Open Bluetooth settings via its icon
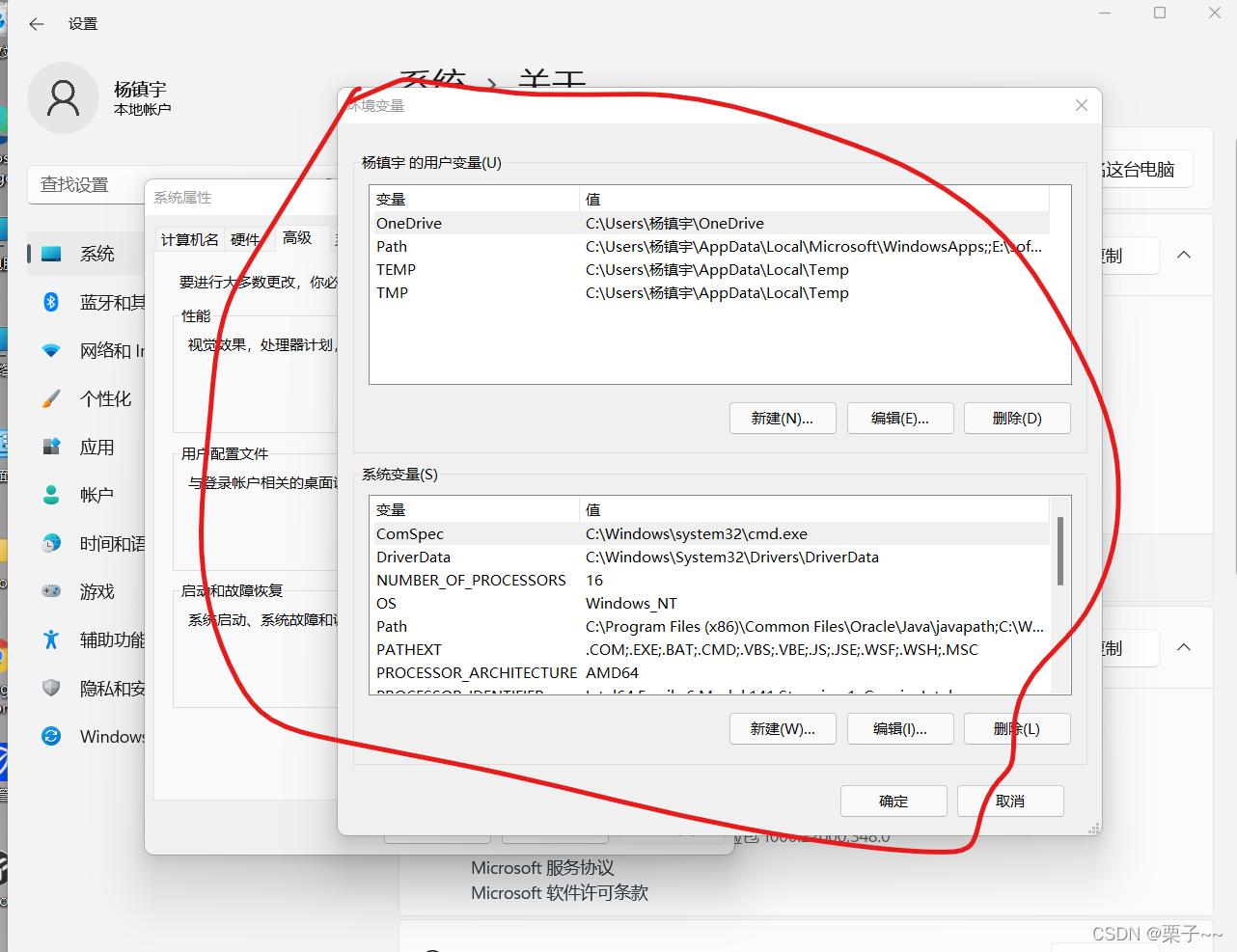Screen dimensions: 1237x952 click(51, 302)
